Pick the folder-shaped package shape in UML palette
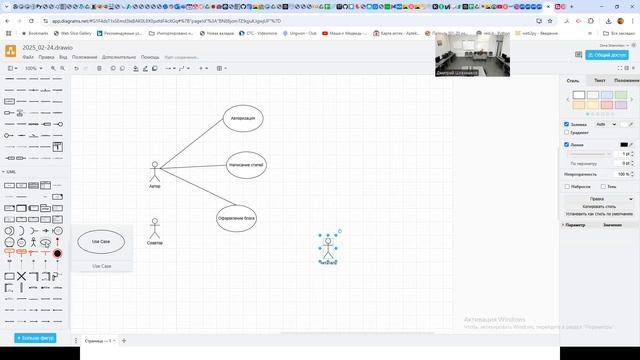 tap(45, 208)
